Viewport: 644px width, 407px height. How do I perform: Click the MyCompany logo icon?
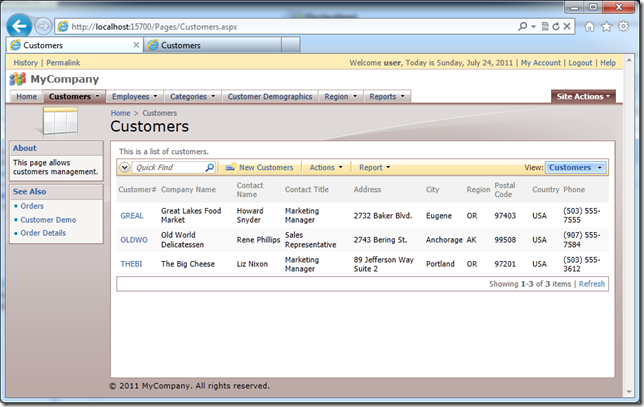click(x=18, y=79)
